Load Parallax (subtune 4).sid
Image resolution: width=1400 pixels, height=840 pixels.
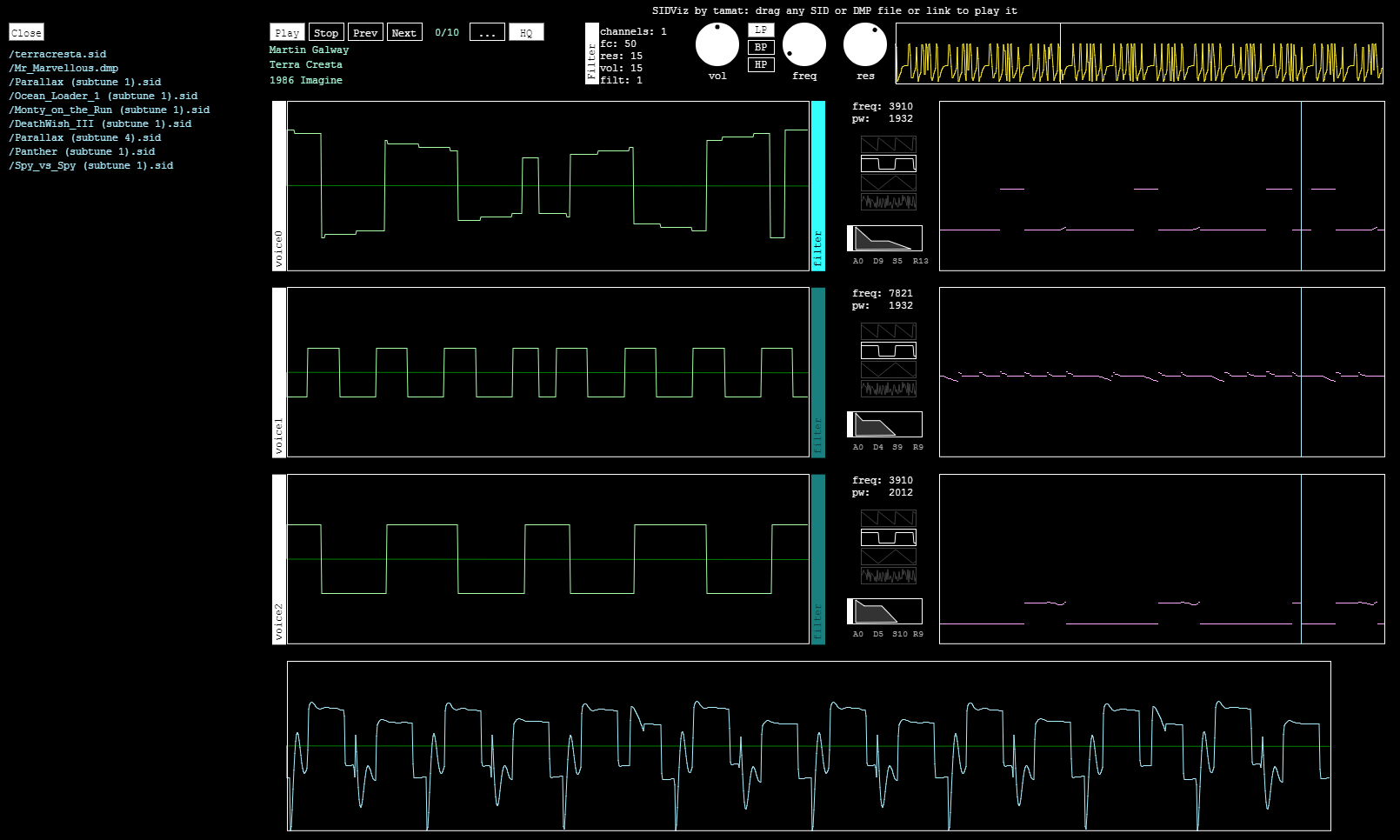[x=85, y=137]
